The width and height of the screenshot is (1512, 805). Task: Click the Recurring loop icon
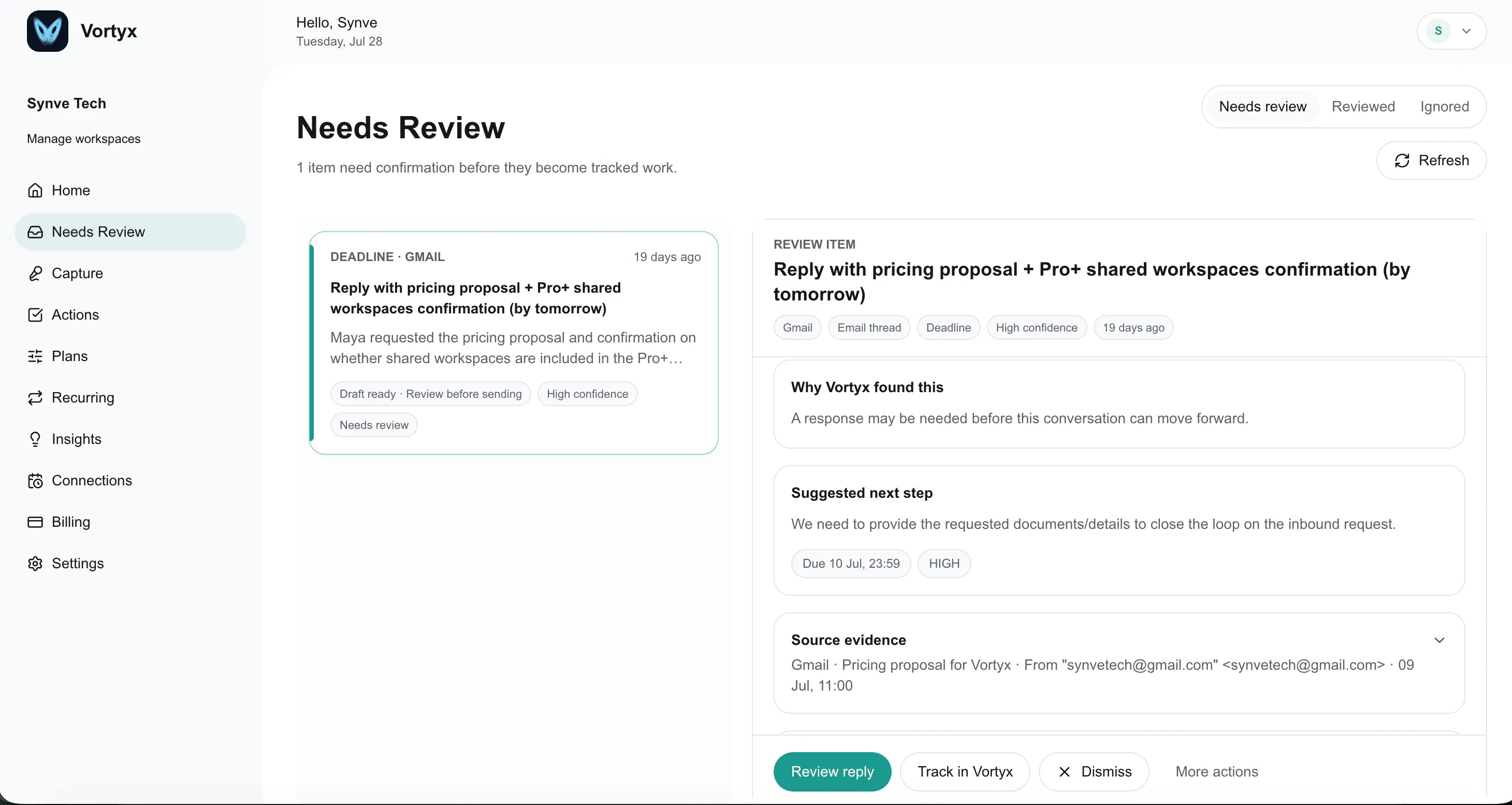coord(35,397)
